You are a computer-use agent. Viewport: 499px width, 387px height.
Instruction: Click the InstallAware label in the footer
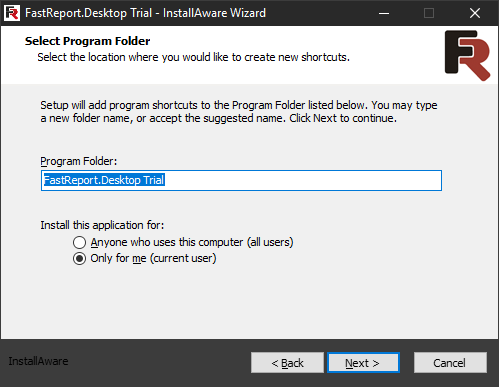tap(38, 361)
